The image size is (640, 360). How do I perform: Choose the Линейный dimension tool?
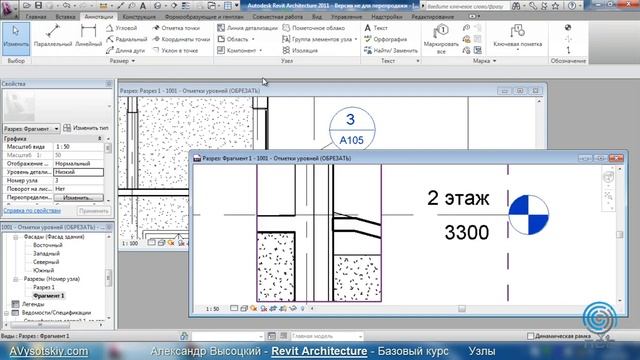pyautogui.click(x=88, y=36)
